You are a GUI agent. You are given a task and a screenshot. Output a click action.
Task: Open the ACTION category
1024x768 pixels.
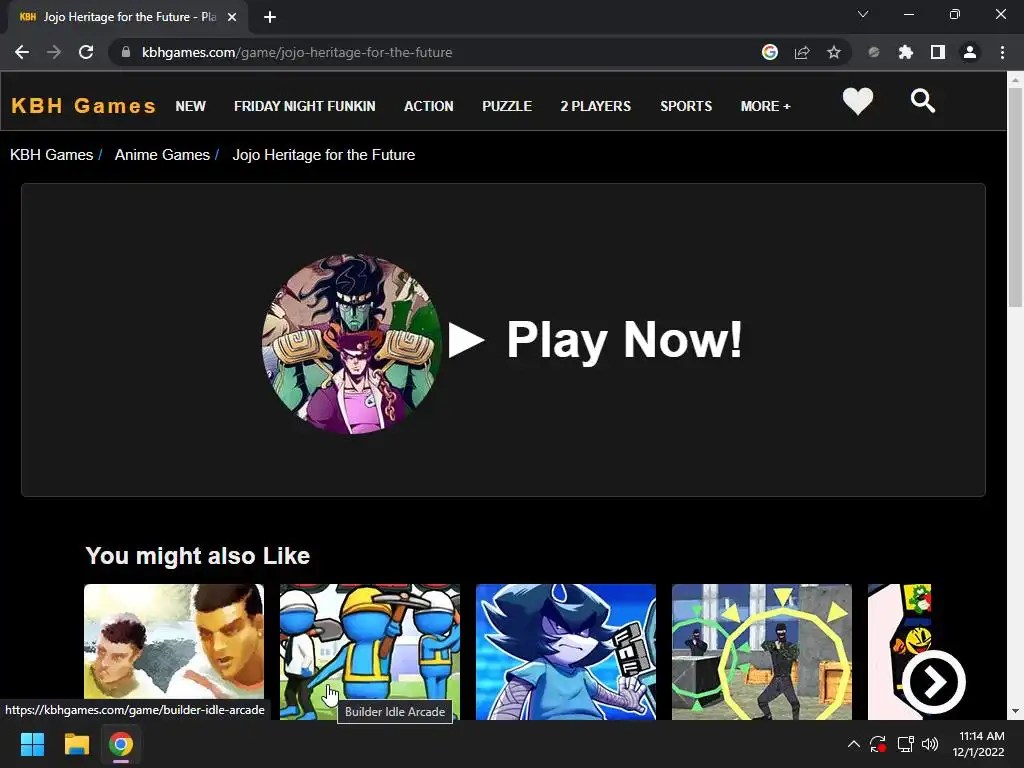coord(428,106)
